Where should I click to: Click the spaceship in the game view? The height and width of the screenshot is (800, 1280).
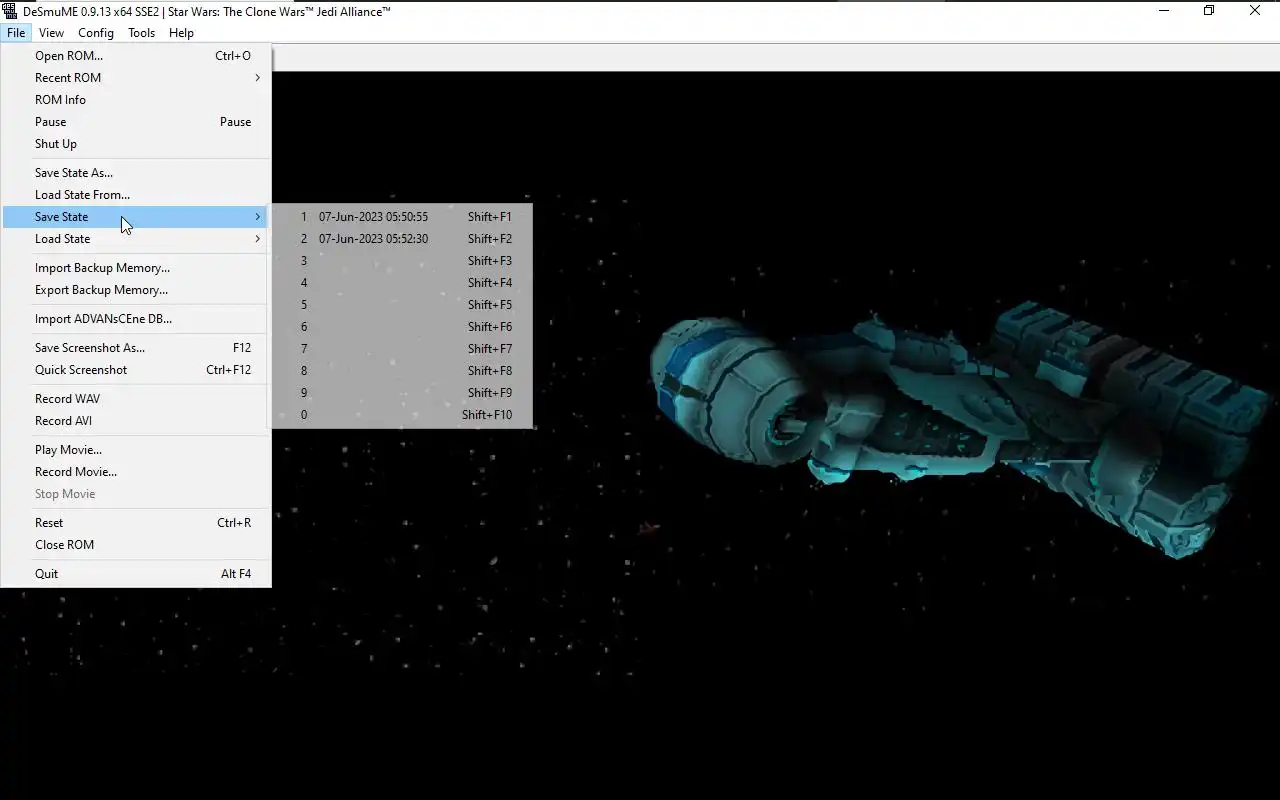tap(960, 430)
